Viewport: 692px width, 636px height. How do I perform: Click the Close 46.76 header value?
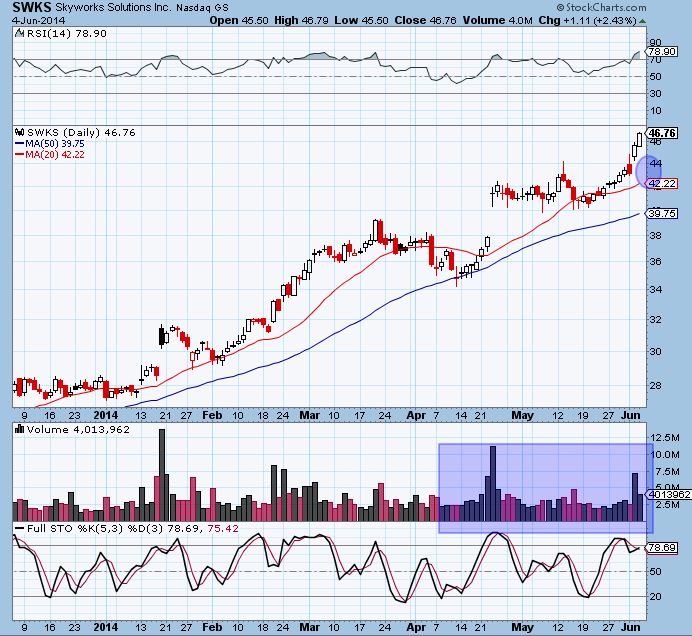[425, 20]
